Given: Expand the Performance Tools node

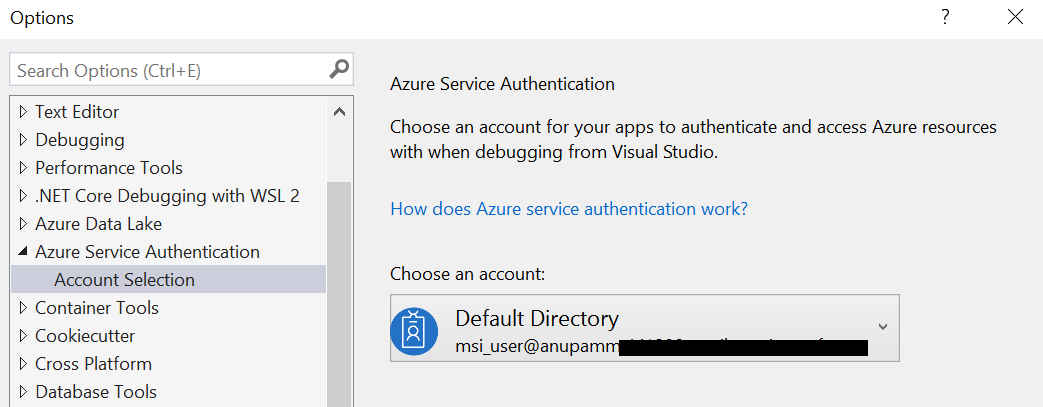Looking at the screenshot, I should 24,168.
